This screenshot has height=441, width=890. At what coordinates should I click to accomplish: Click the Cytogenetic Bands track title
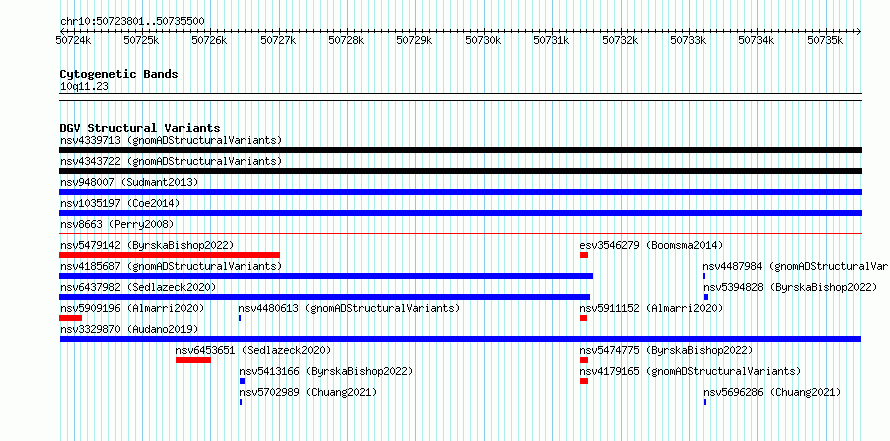tap(119, 74)
